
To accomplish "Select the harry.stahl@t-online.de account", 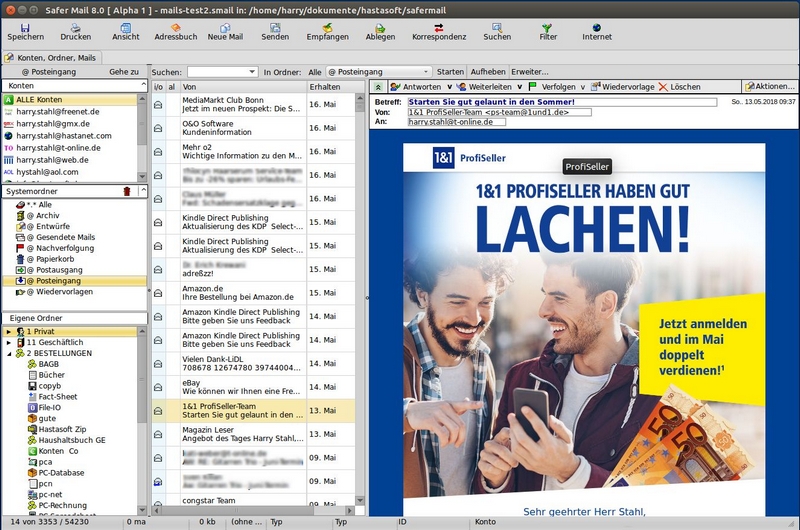I will click(70, 148).
